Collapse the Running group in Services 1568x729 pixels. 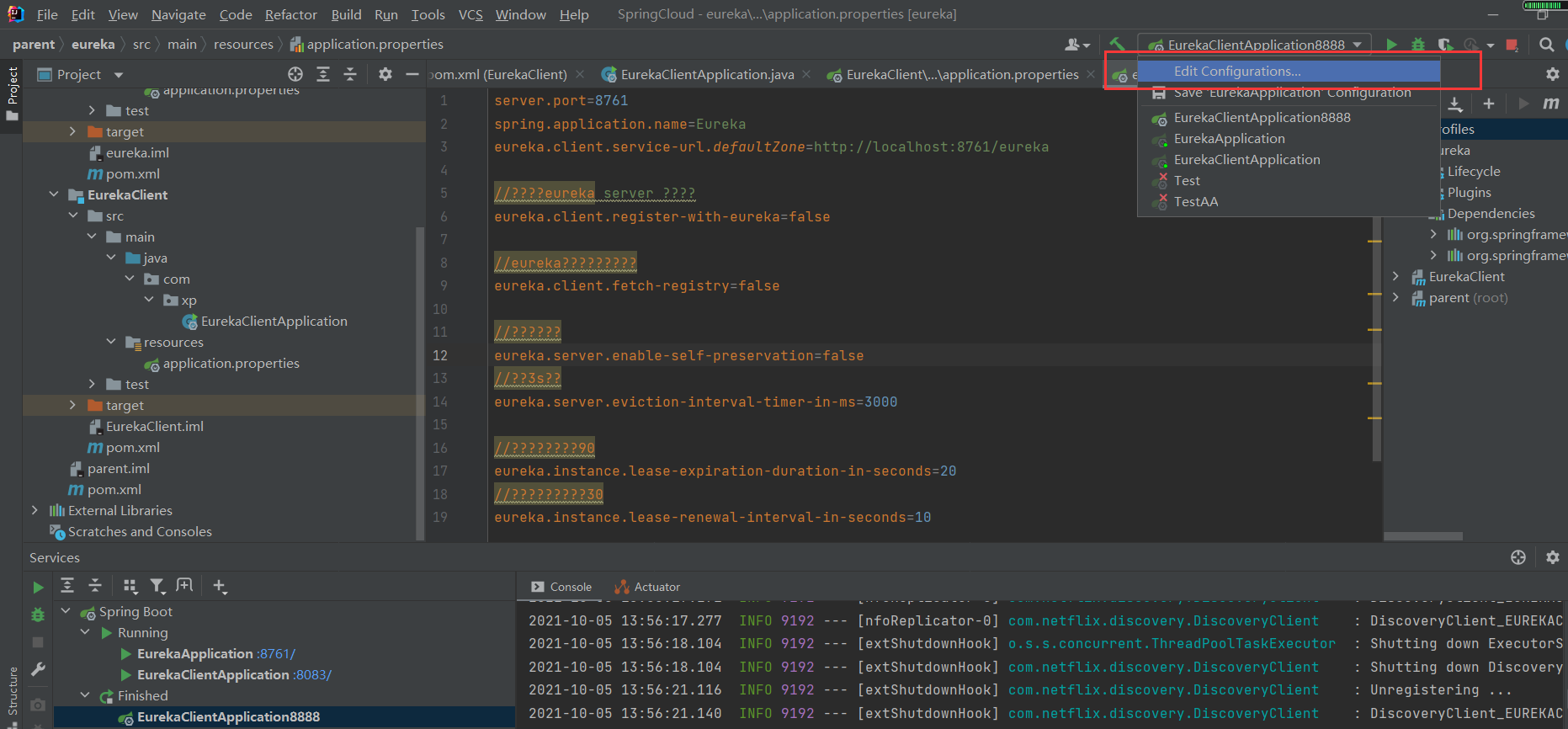pos(85,632)
